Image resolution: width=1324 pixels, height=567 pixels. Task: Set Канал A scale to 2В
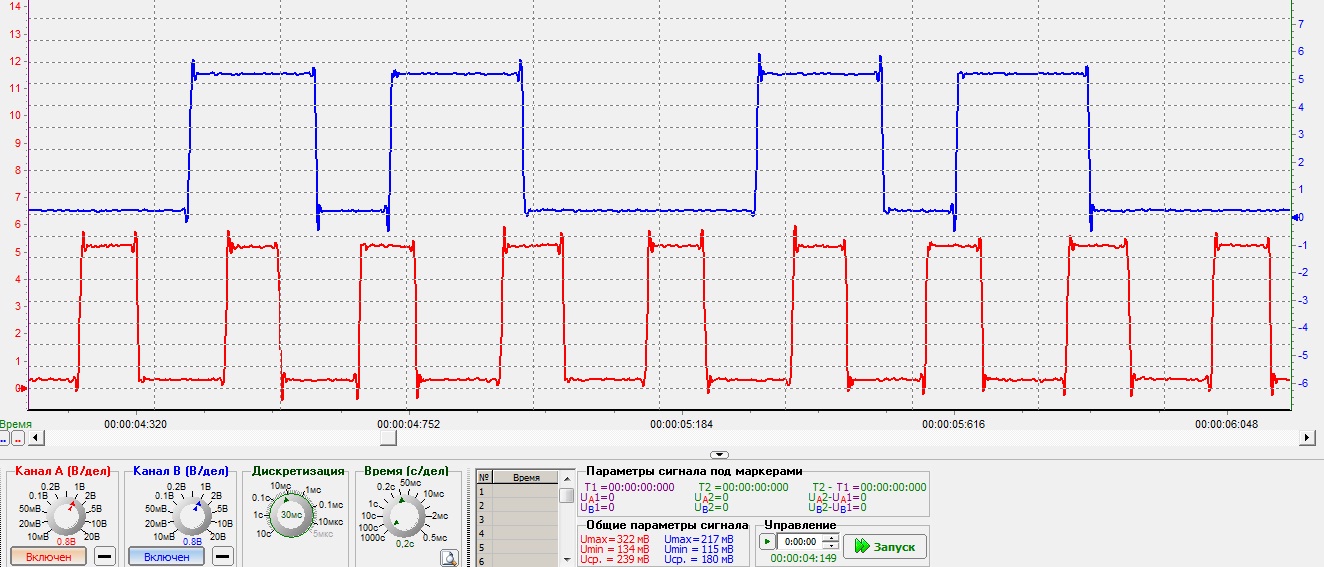(92, 495)
